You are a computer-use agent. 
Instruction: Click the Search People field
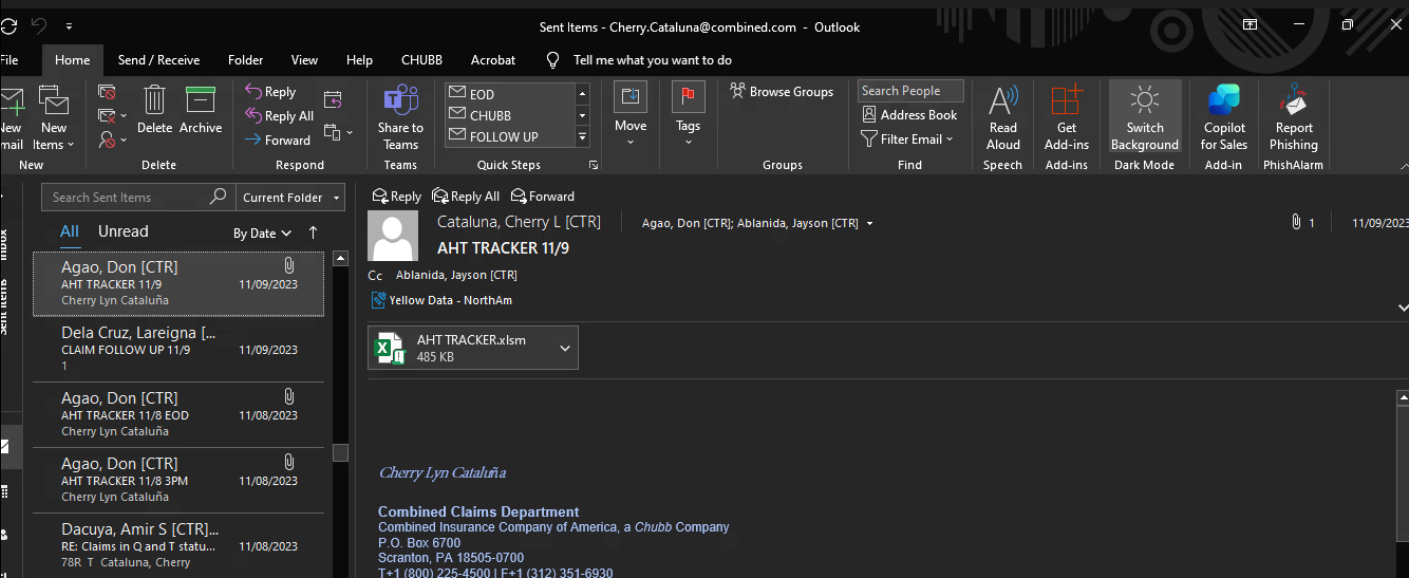tap(910, 91)
